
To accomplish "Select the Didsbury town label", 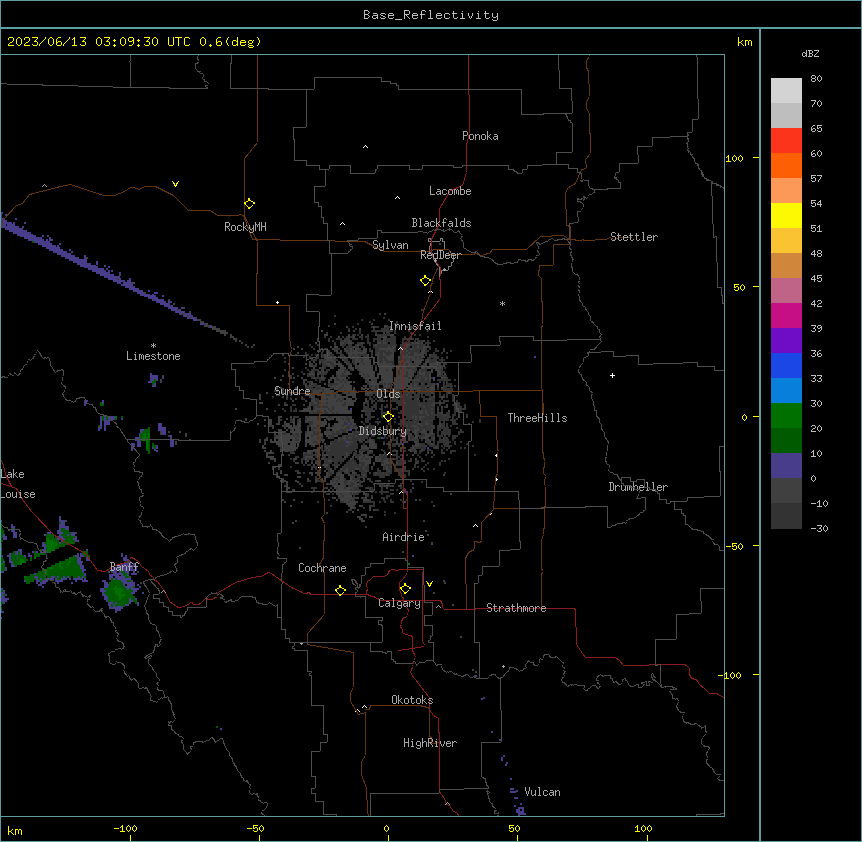I will (383, 431).
